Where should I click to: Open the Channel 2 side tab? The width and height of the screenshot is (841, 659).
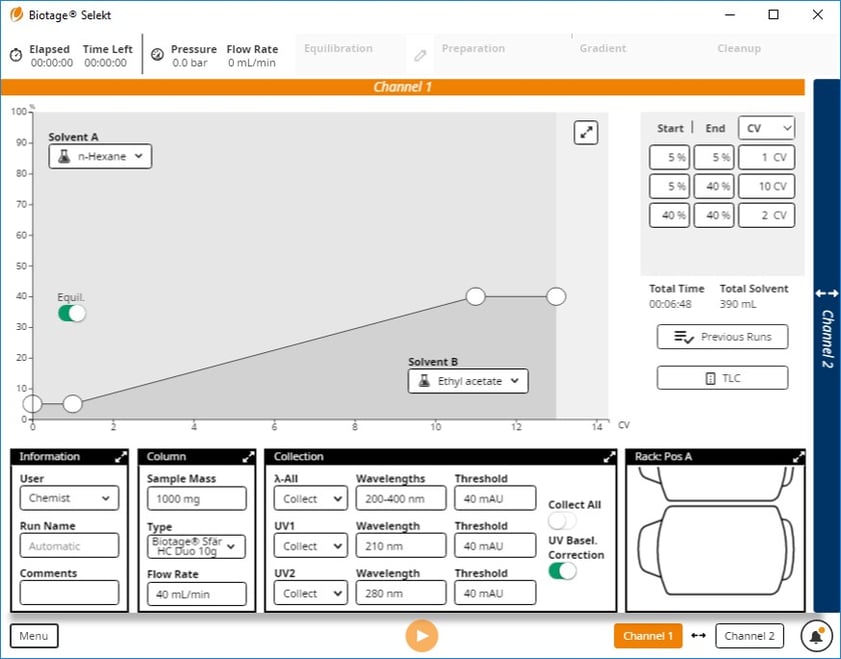click(x=827, y=346)
